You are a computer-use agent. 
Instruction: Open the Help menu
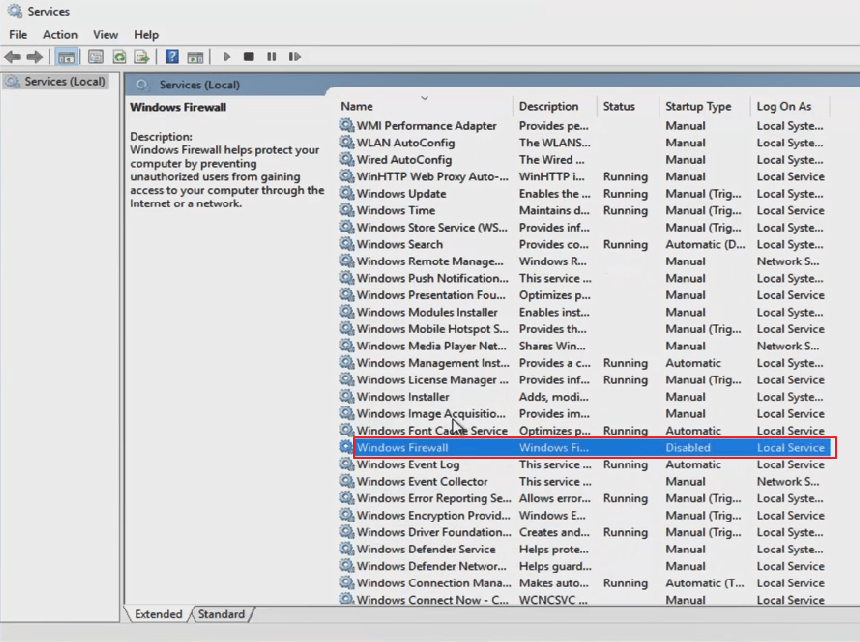pos(146,35)
